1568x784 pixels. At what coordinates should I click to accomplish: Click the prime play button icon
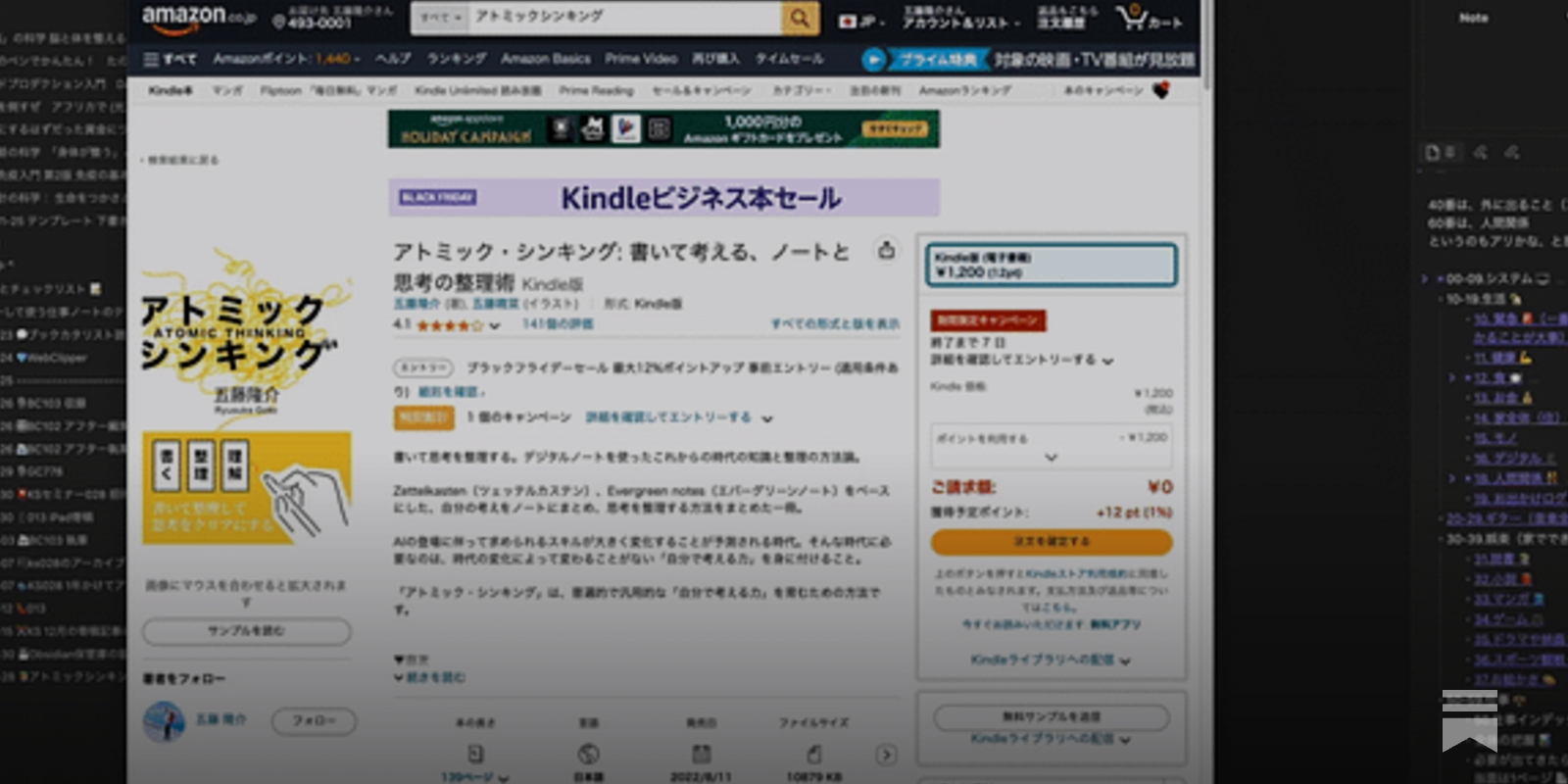tap(872, 60)
